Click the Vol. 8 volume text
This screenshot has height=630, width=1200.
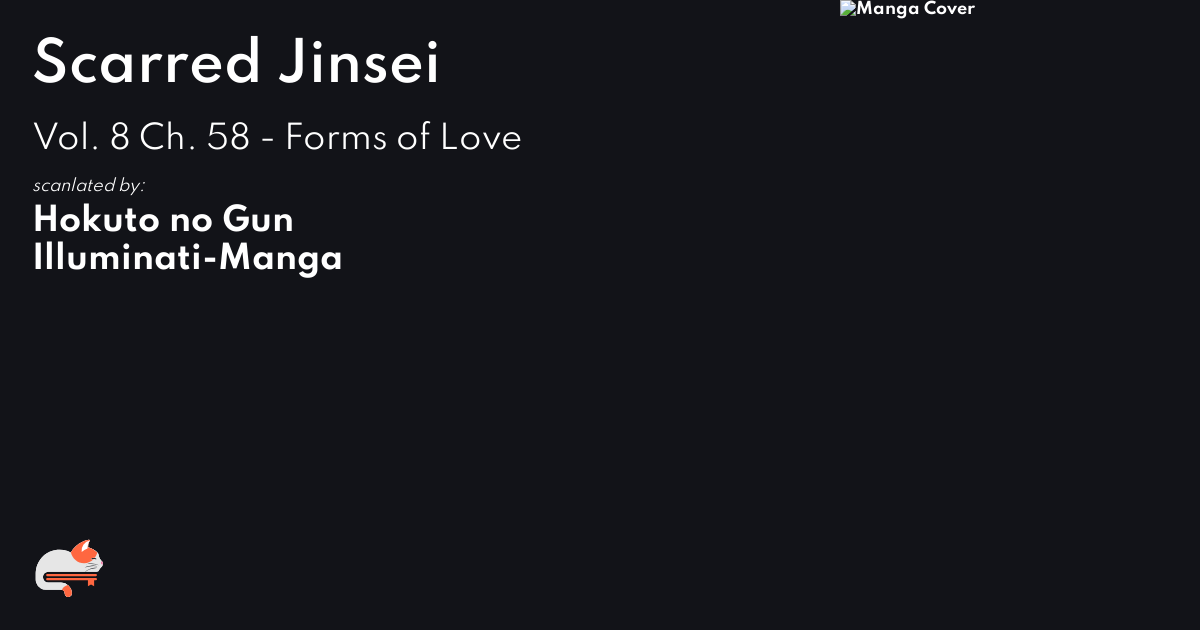click(82, 137)
